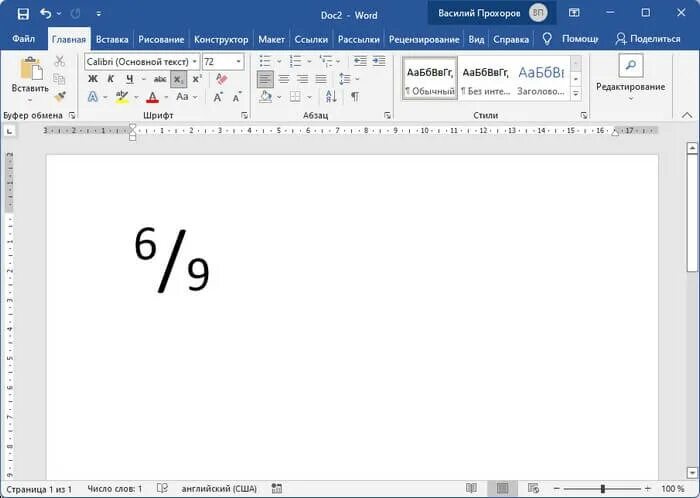
Task: Apply yellow text highlight color
Action: 121,96
